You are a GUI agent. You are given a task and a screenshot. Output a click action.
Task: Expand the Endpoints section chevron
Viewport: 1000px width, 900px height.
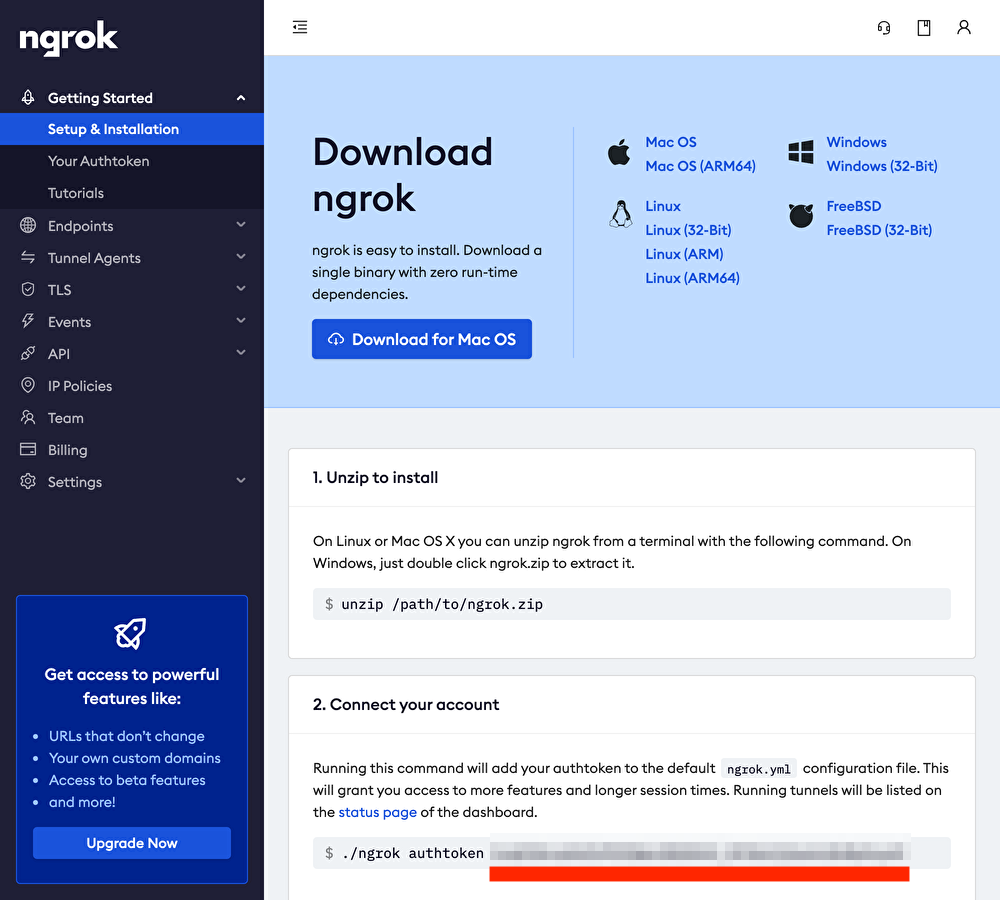click(240, 225)
